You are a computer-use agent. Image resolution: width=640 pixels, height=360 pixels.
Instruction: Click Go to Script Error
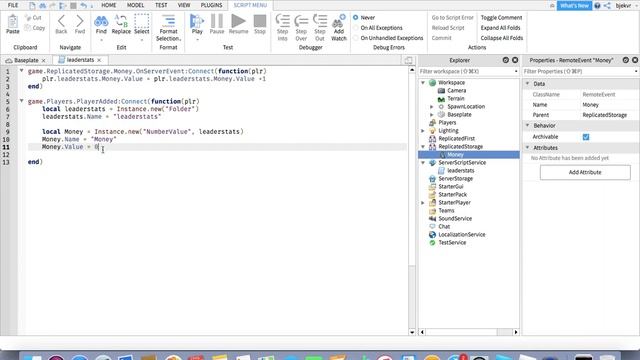pos(453,18)
